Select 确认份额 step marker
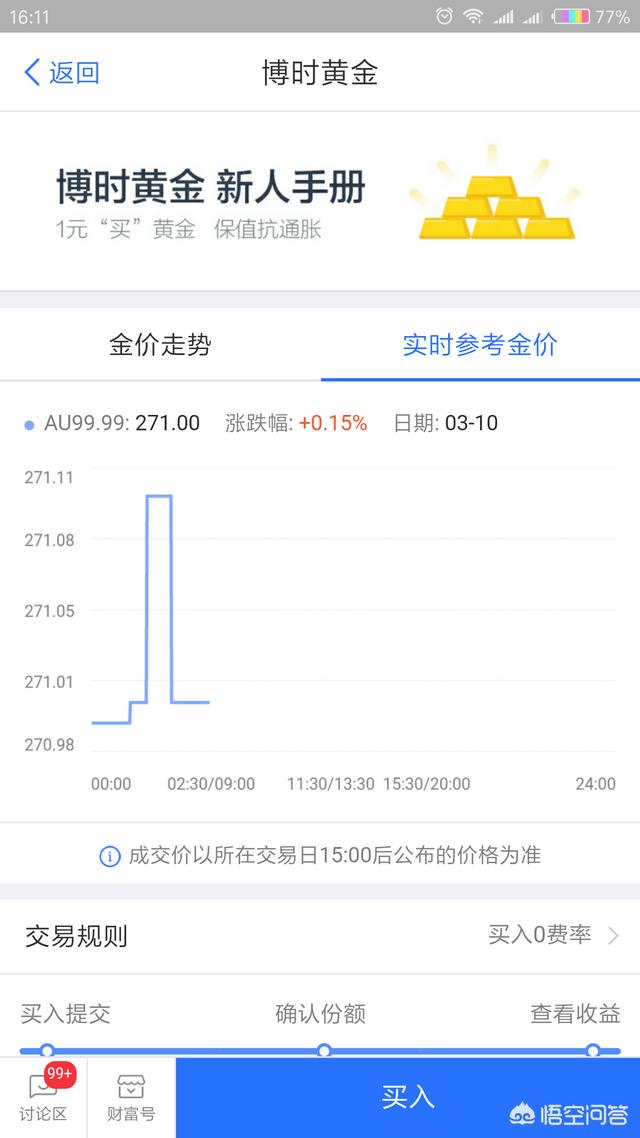Viewport: 640px width, 1138px height. click(x=324, y=1050)
